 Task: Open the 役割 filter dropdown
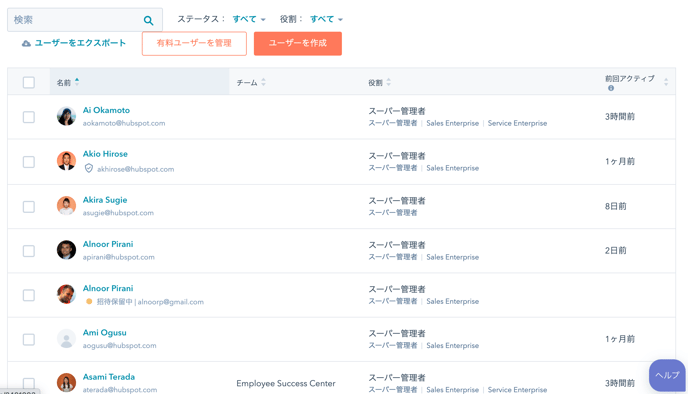pos(326,19)
